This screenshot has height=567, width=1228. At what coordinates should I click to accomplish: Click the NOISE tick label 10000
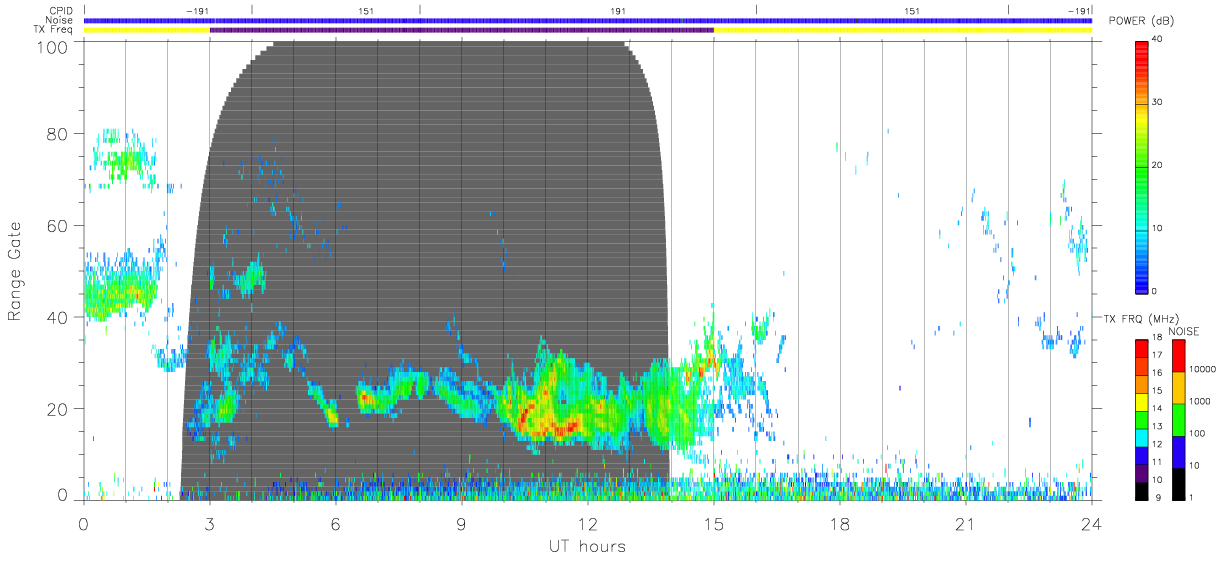coord(1201,369)
